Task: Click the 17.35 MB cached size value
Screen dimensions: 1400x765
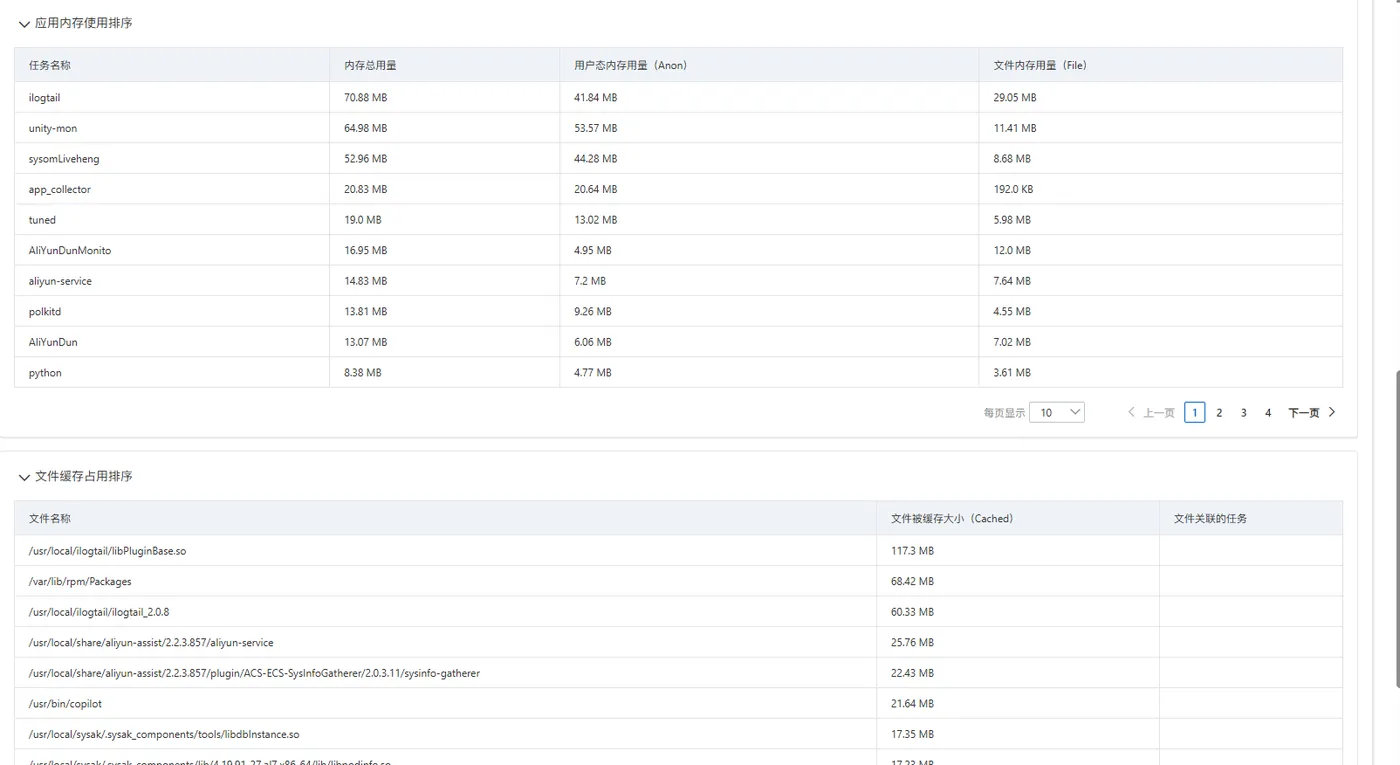Action: tap(912, 734)
